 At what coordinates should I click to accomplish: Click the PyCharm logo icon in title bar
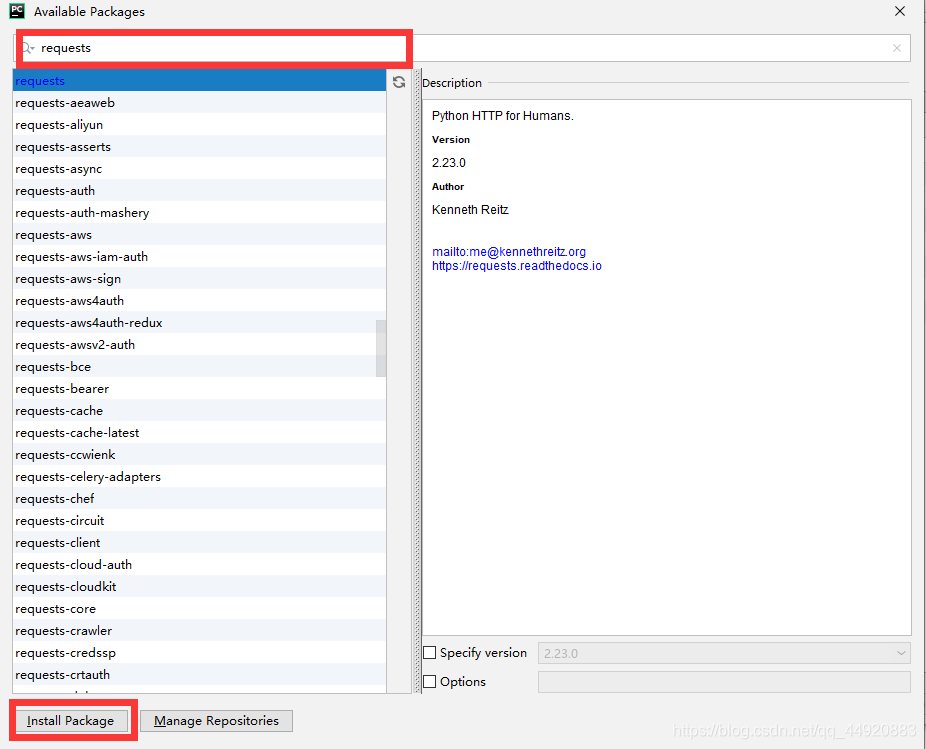pyautogui.click(x=17, y=11)
